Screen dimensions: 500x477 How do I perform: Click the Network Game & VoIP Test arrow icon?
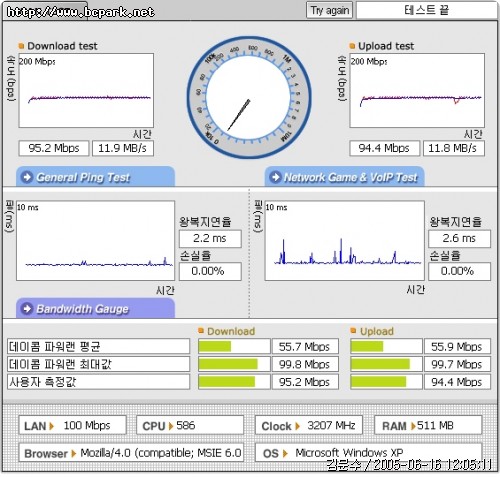275,177
